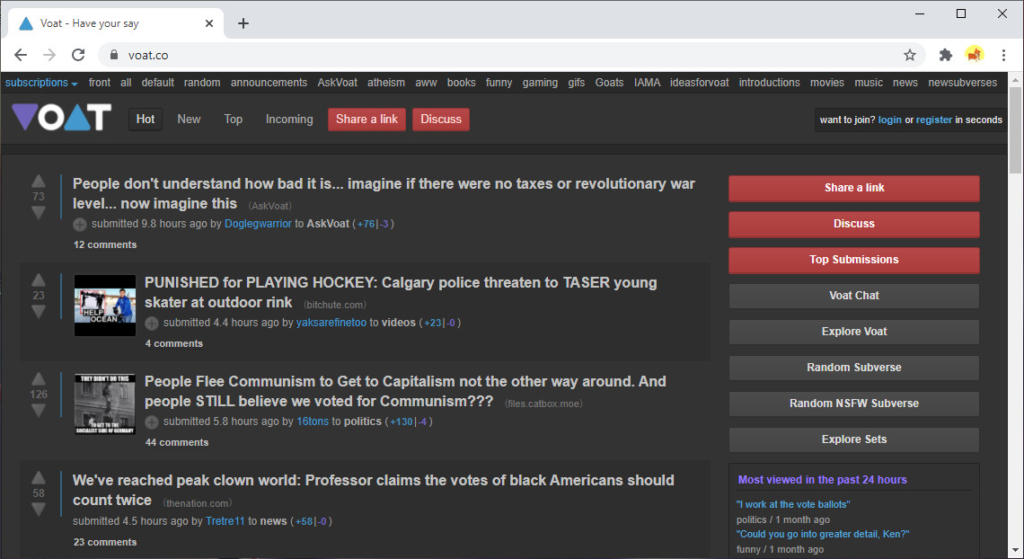Downvote the 'People Flee Communism' post
Viewport: 1024px width, 559px height.
(39, 410)
